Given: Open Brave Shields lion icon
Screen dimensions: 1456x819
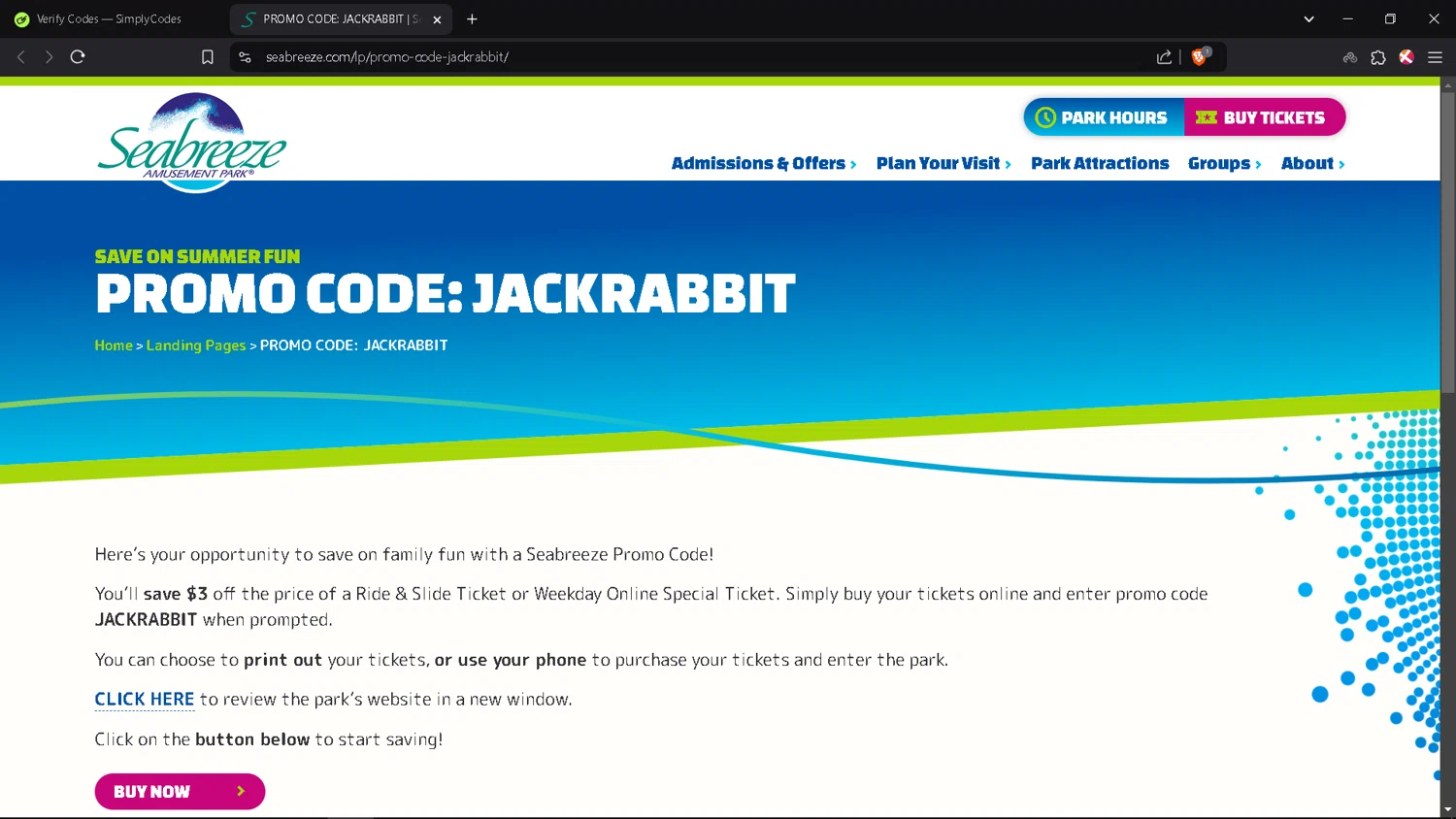Looking at the screenshot, I should 1200,56.
